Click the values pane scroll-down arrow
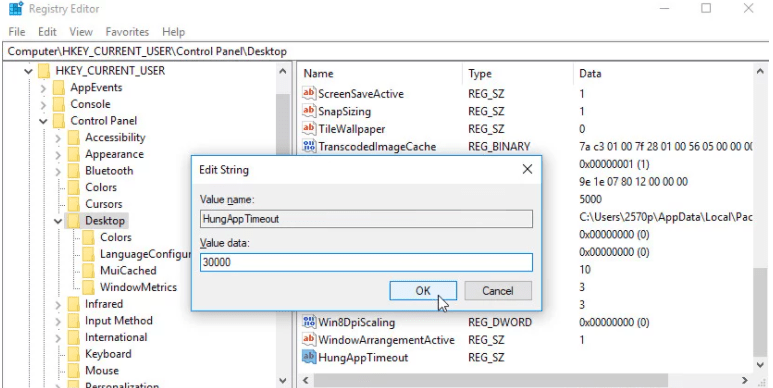The width and height of the screenshot is (773, 388). click(760, 365)
